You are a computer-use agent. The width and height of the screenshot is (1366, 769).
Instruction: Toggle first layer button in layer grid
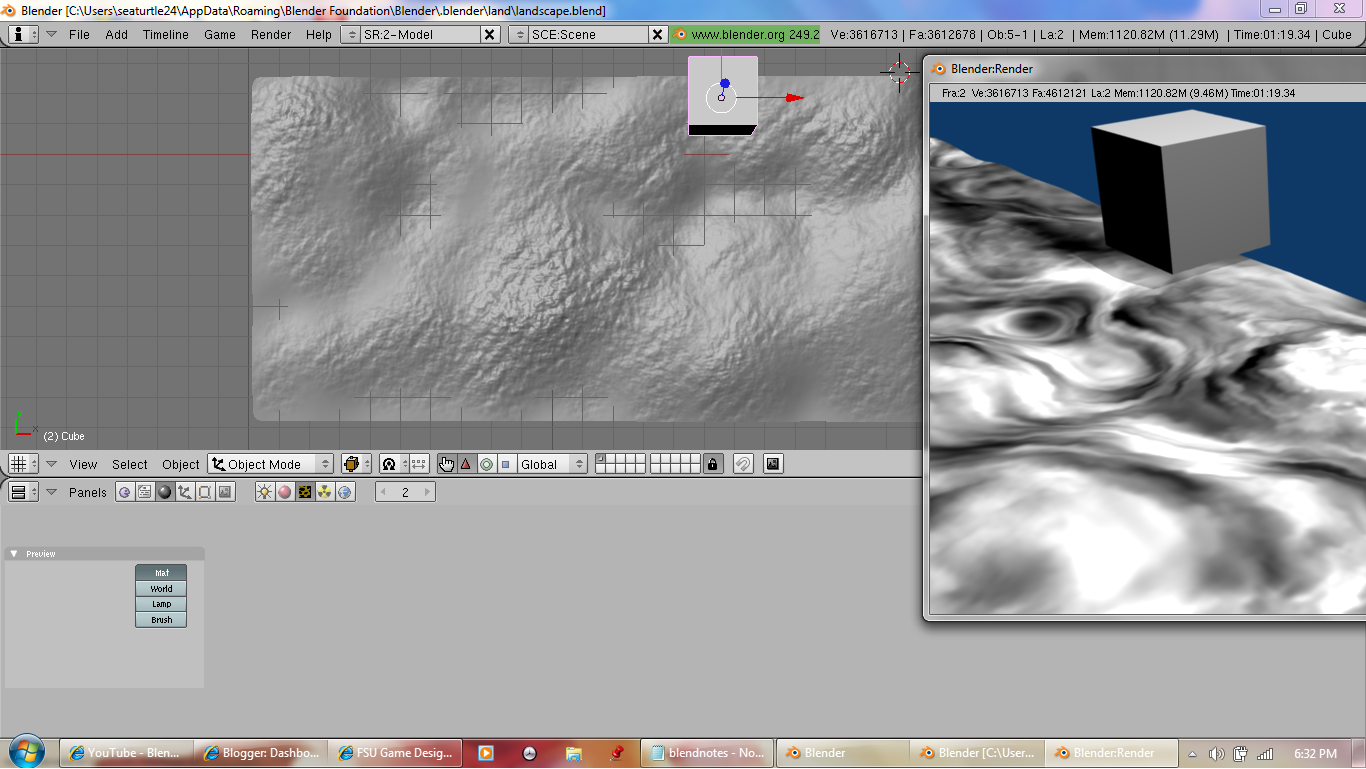click(x=600, y=459)
